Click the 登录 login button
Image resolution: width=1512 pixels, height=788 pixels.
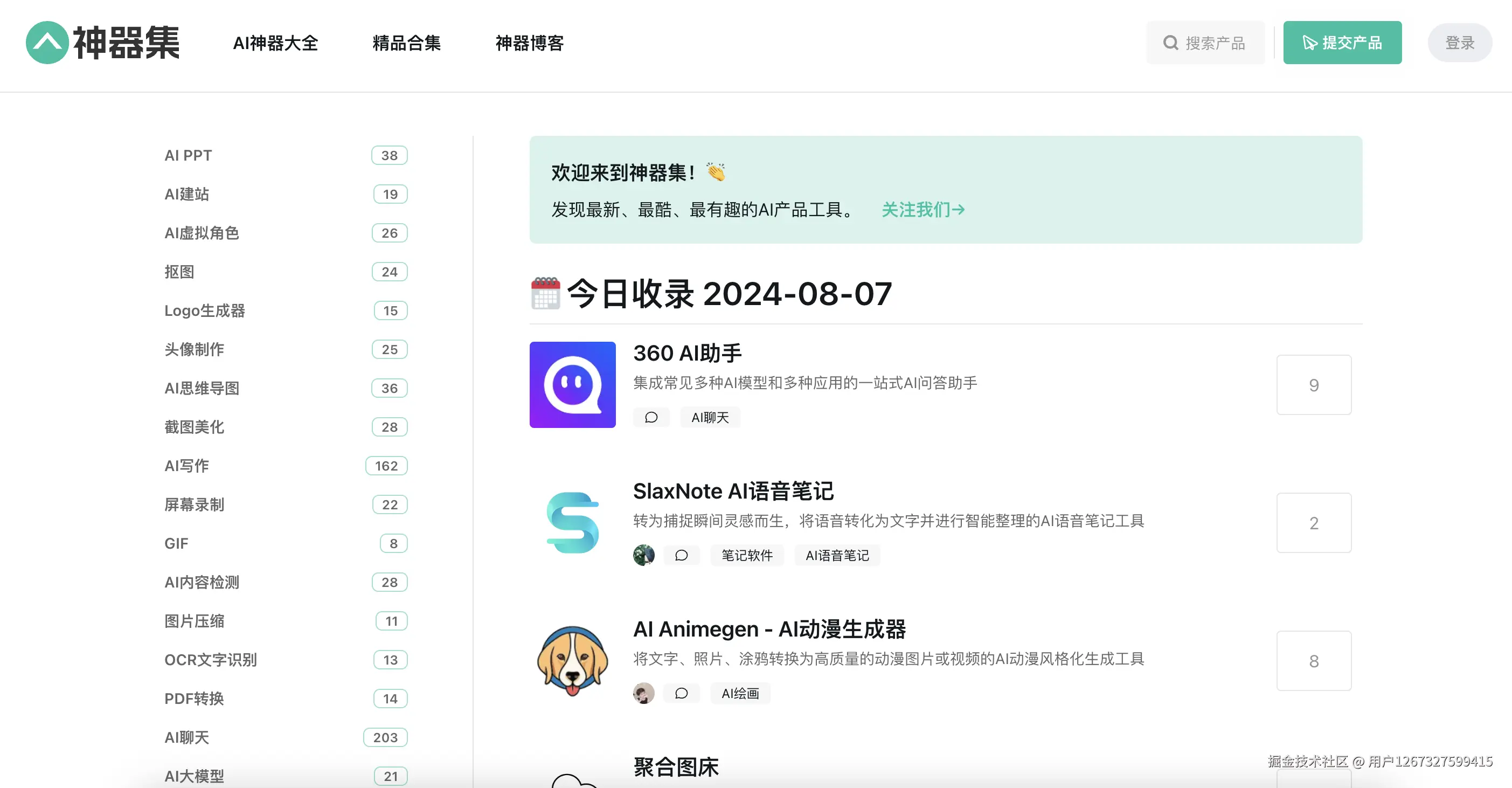1460,43
